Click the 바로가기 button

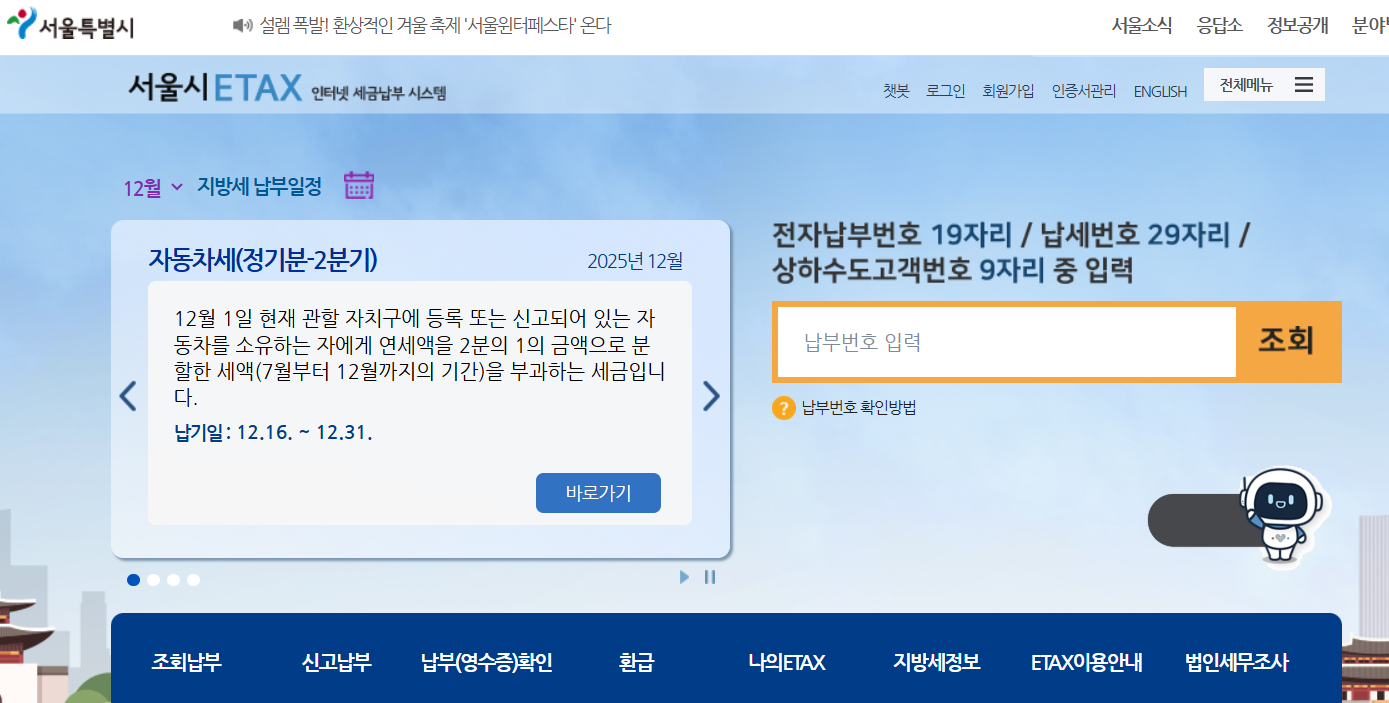click(598, 493)
